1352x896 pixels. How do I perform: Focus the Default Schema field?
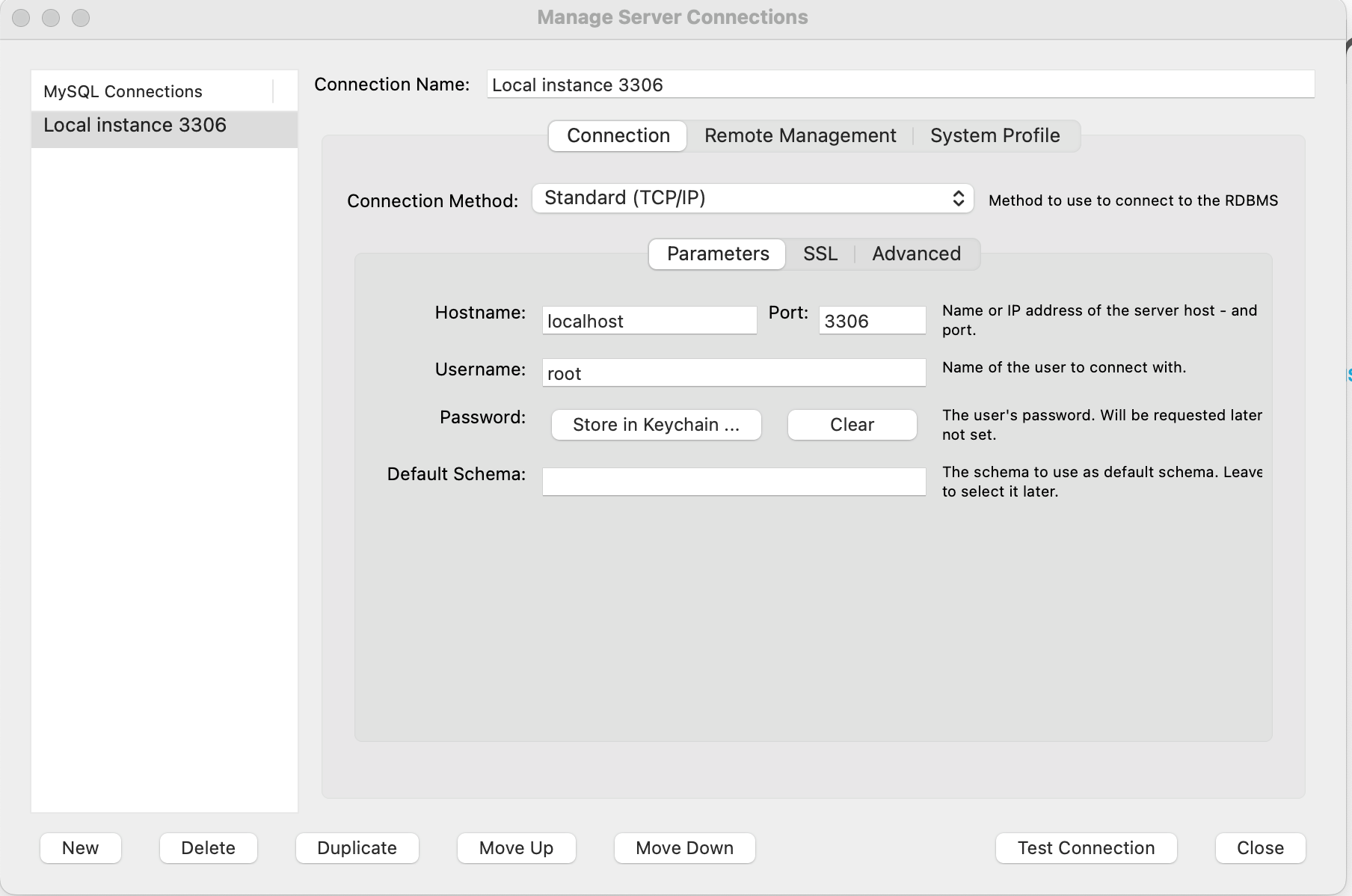734,482
